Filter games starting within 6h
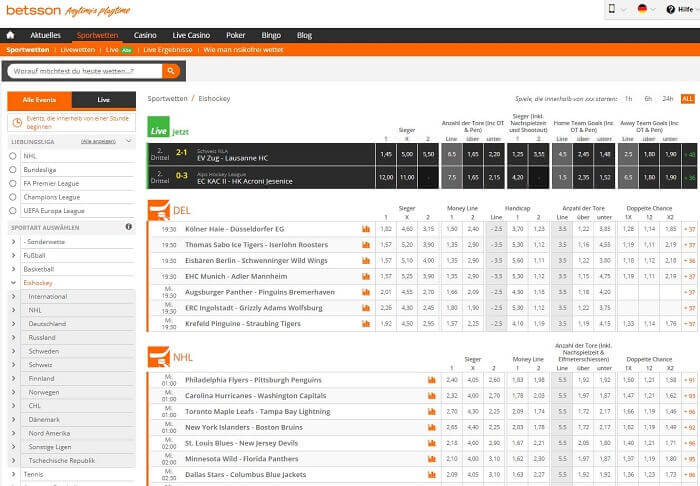The height and width of the screenshot is (486, 700). [x=648, y=99]
